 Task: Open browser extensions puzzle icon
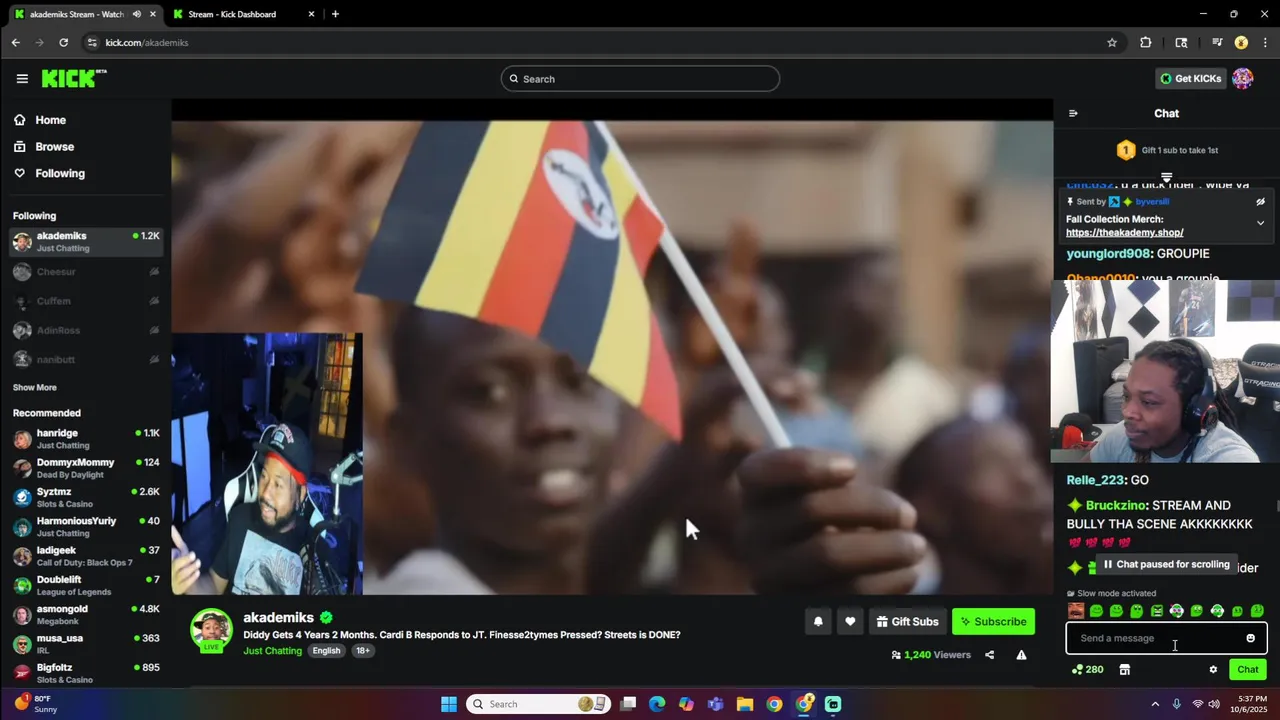(x=1146, y=42)
